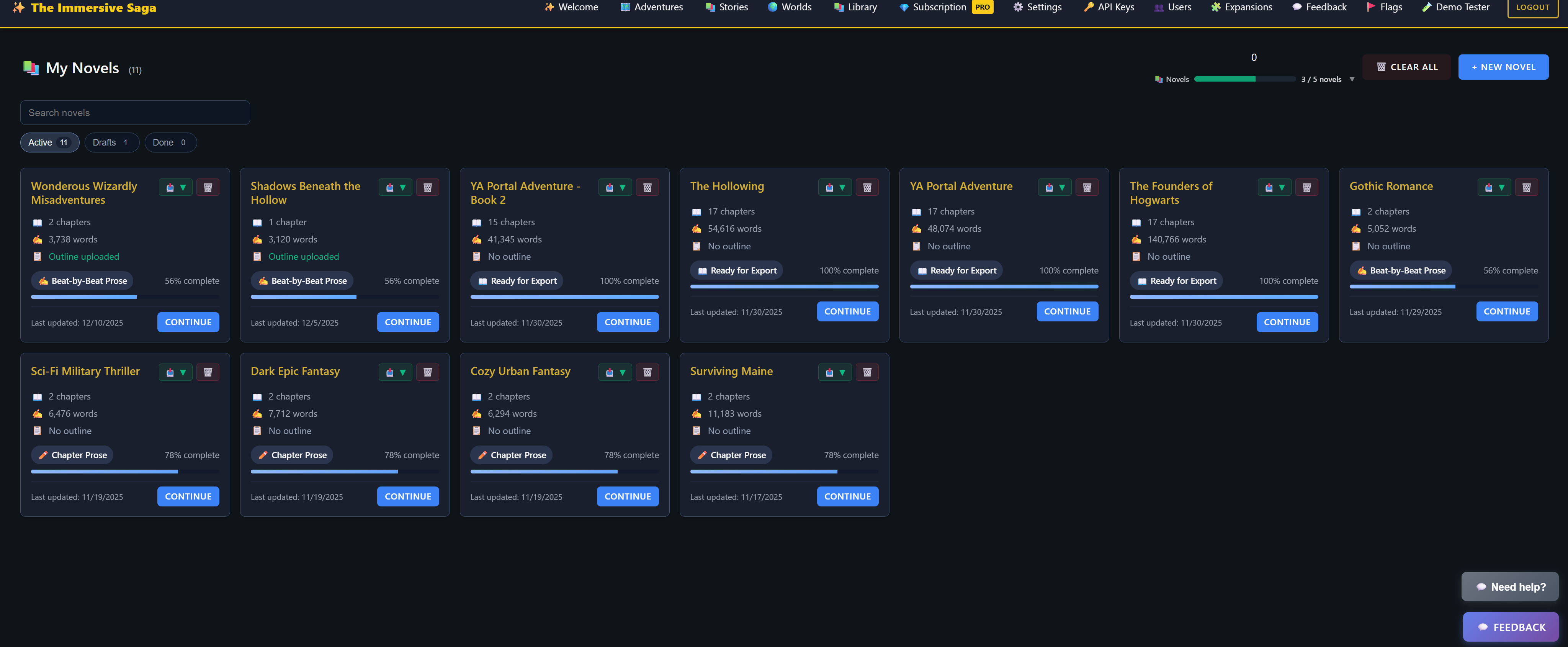Click the Immersive Saga sparkle logo

point(19,7)
